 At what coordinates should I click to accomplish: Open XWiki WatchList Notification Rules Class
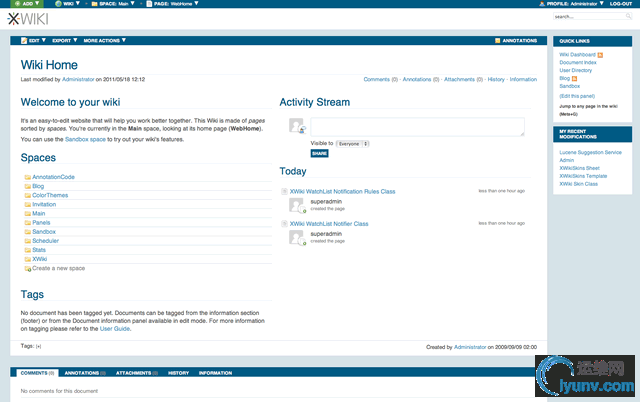342,191
